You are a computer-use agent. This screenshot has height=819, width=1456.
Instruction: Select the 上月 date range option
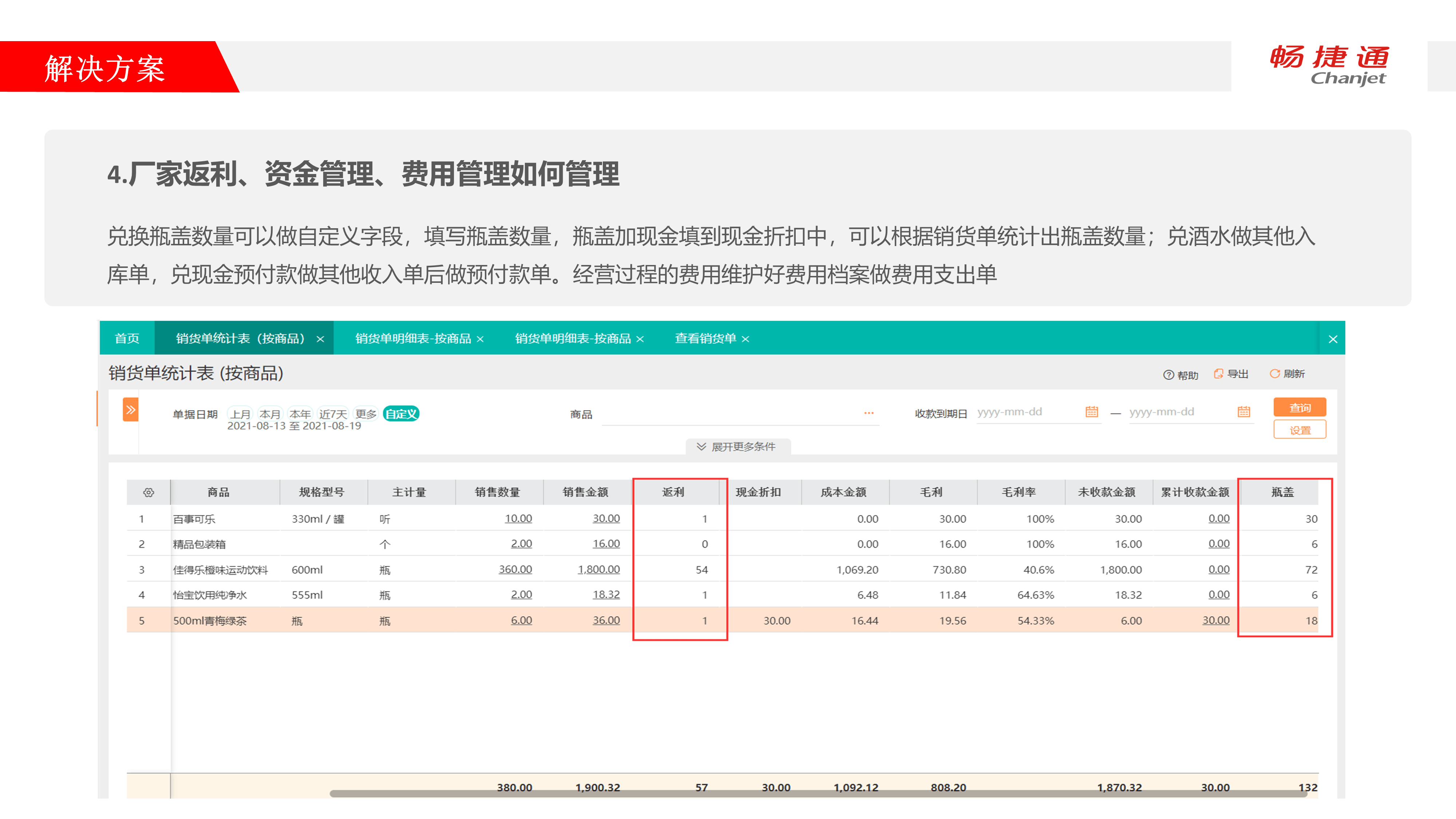pyautogui.click(x=240, y=414)
